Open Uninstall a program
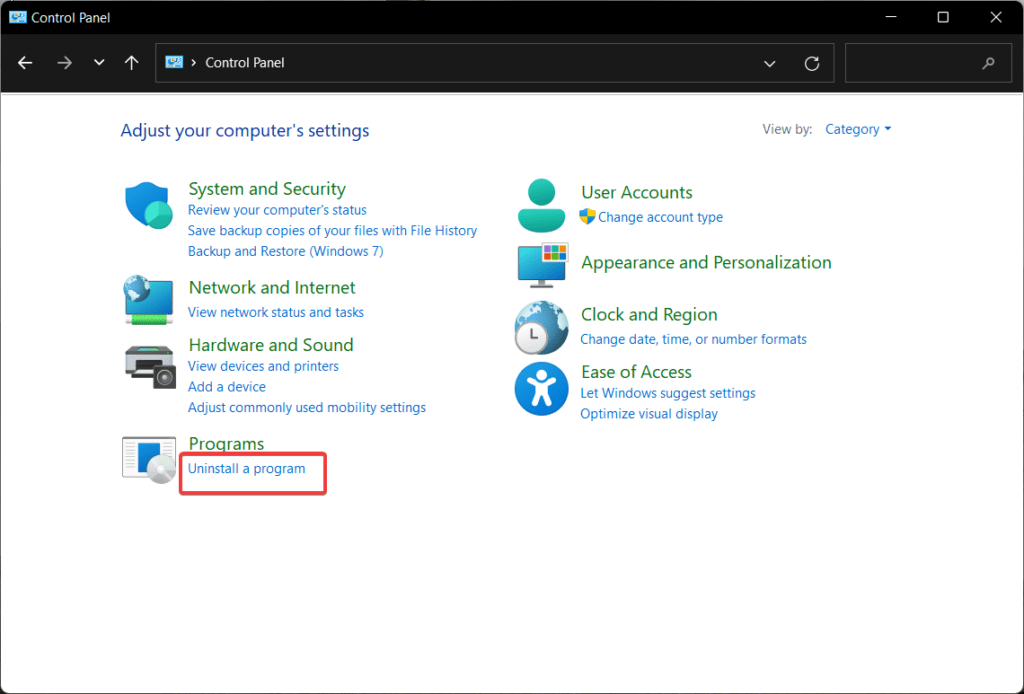 [247, 468]
